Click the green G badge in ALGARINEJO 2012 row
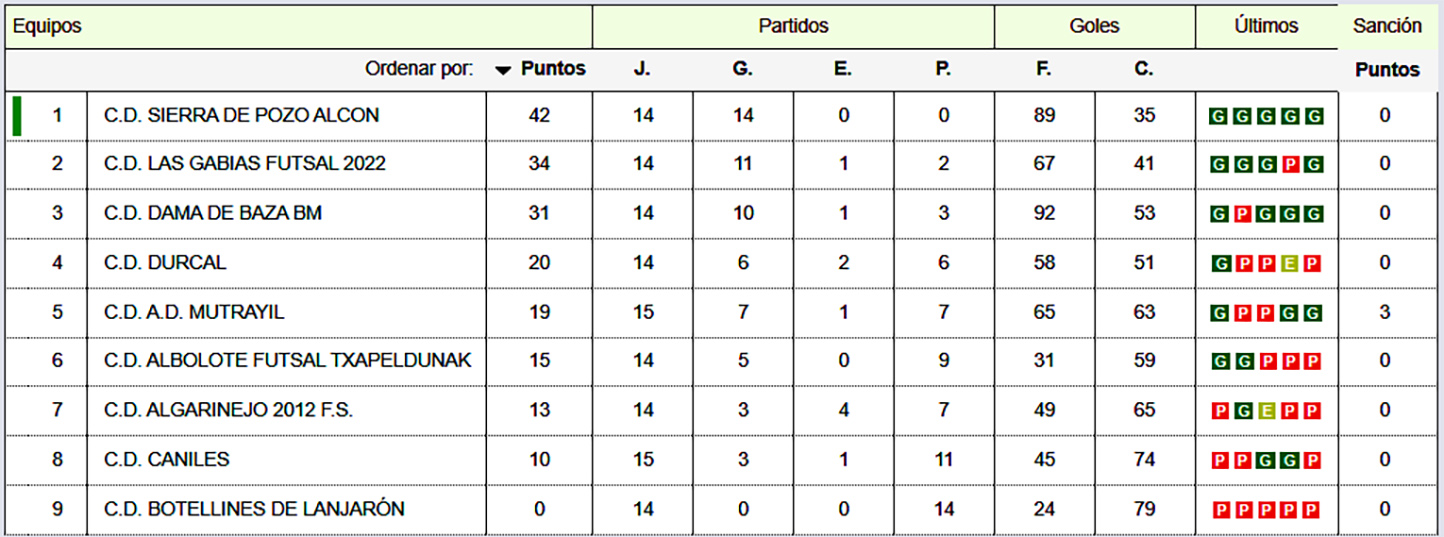Image resolution: width=1444 pixels, height=537 pixels. pos(1243,411)
